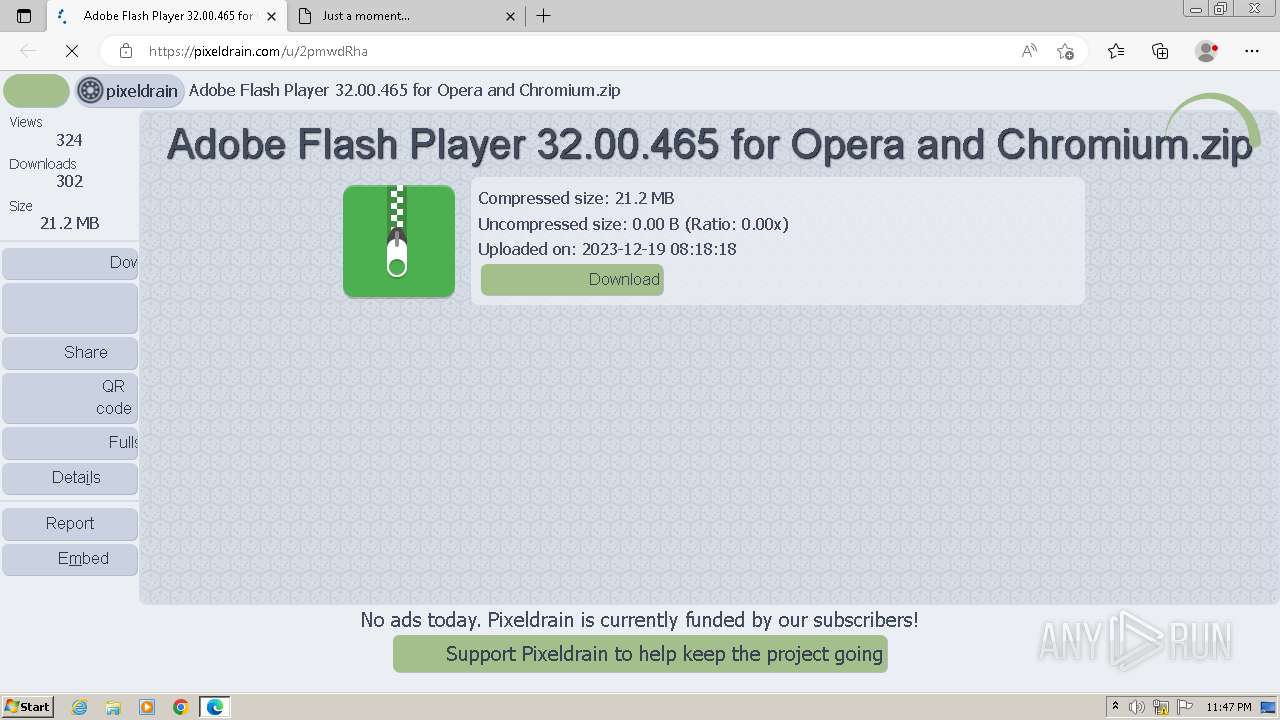
Task: Launch Internet Explorer from taskbar
Action: pos(80,707)
